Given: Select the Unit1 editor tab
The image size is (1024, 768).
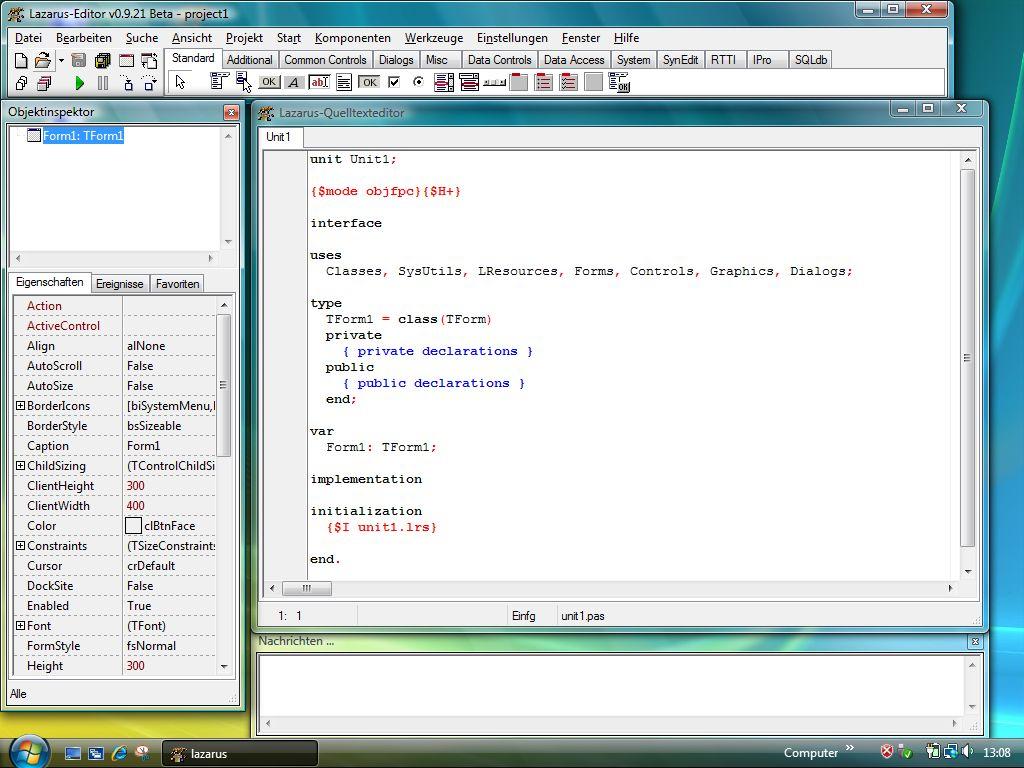Looking at the screenshot, I should coord(278,136).
